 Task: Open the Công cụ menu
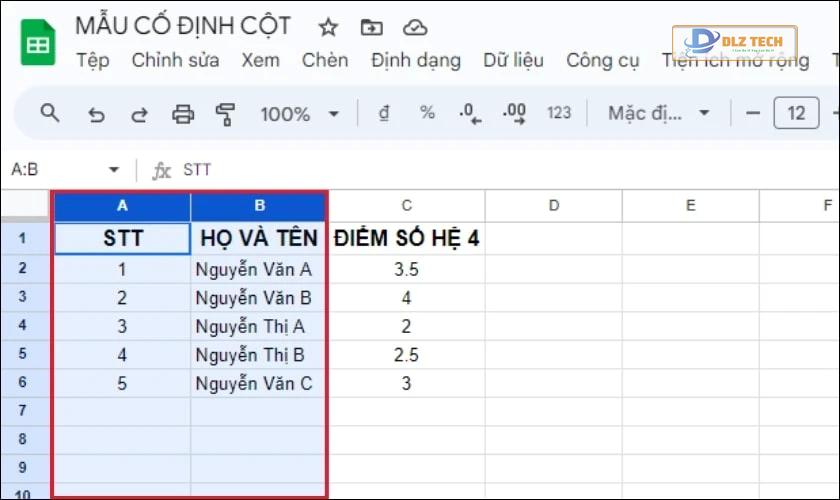pos(603,60)
